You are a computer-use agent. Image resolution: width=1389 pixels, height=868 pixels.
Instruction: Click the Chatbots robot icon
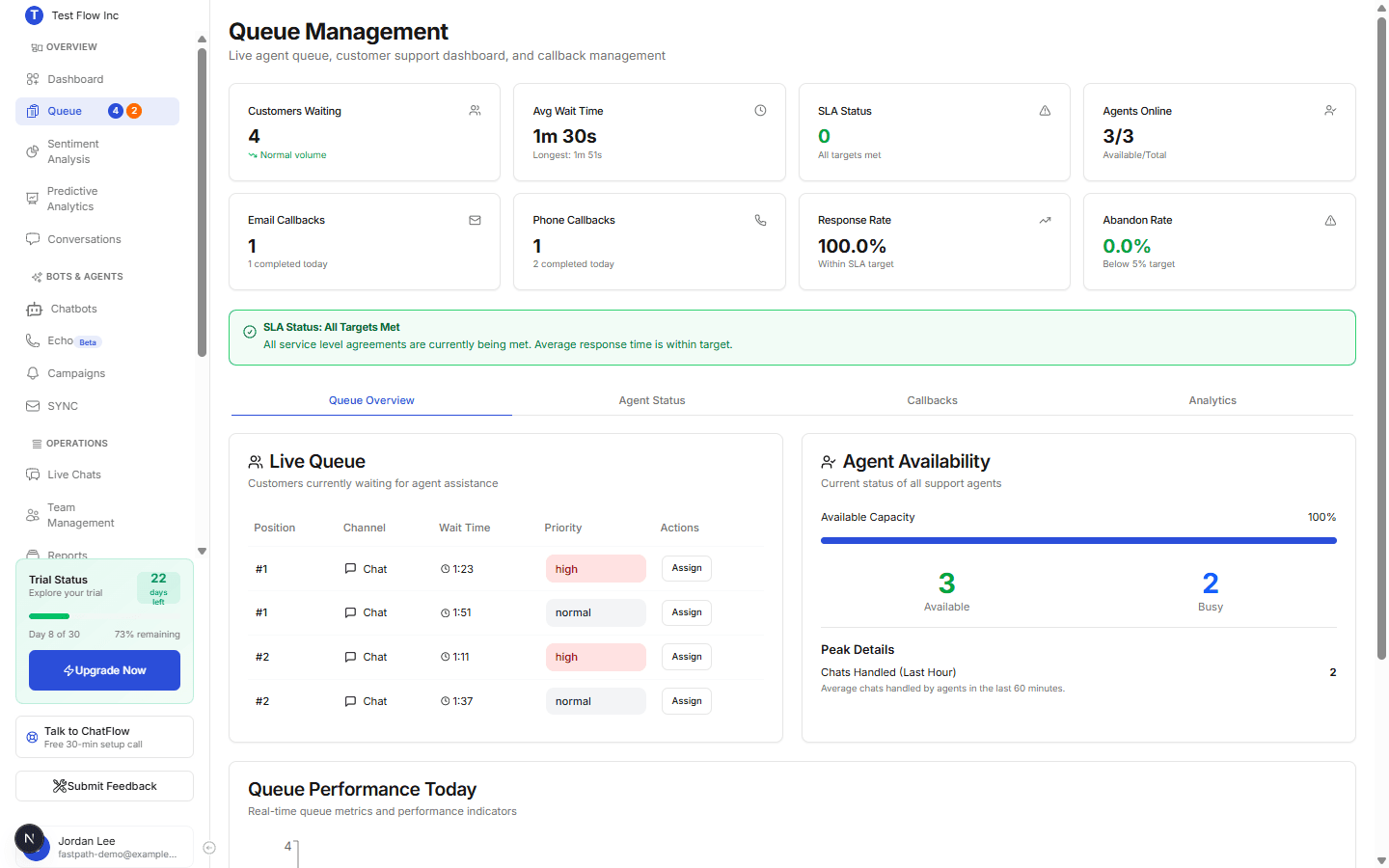click(34, 310)
